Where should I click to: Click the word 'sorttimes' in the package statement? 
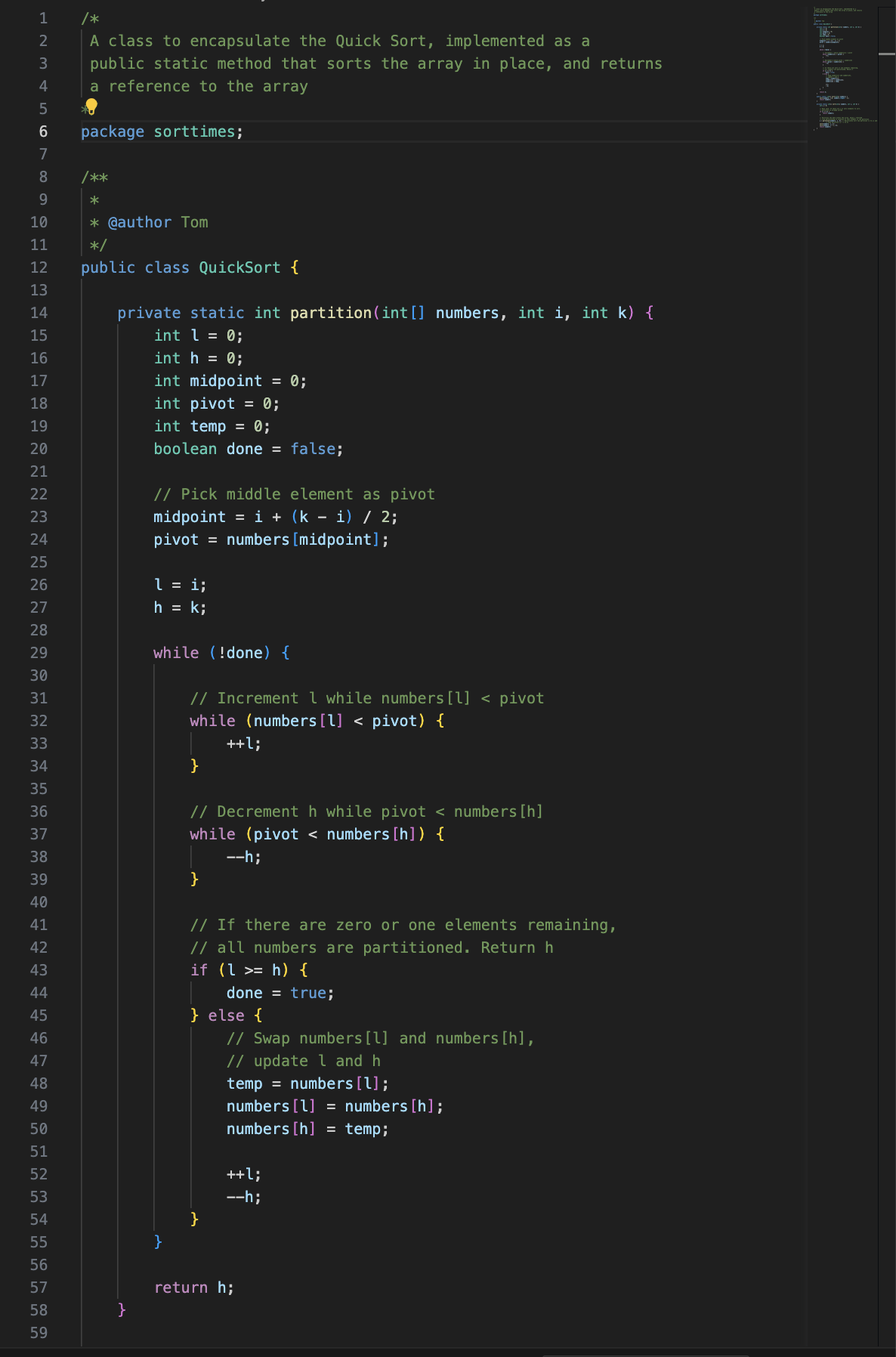(x=194, y=131)
